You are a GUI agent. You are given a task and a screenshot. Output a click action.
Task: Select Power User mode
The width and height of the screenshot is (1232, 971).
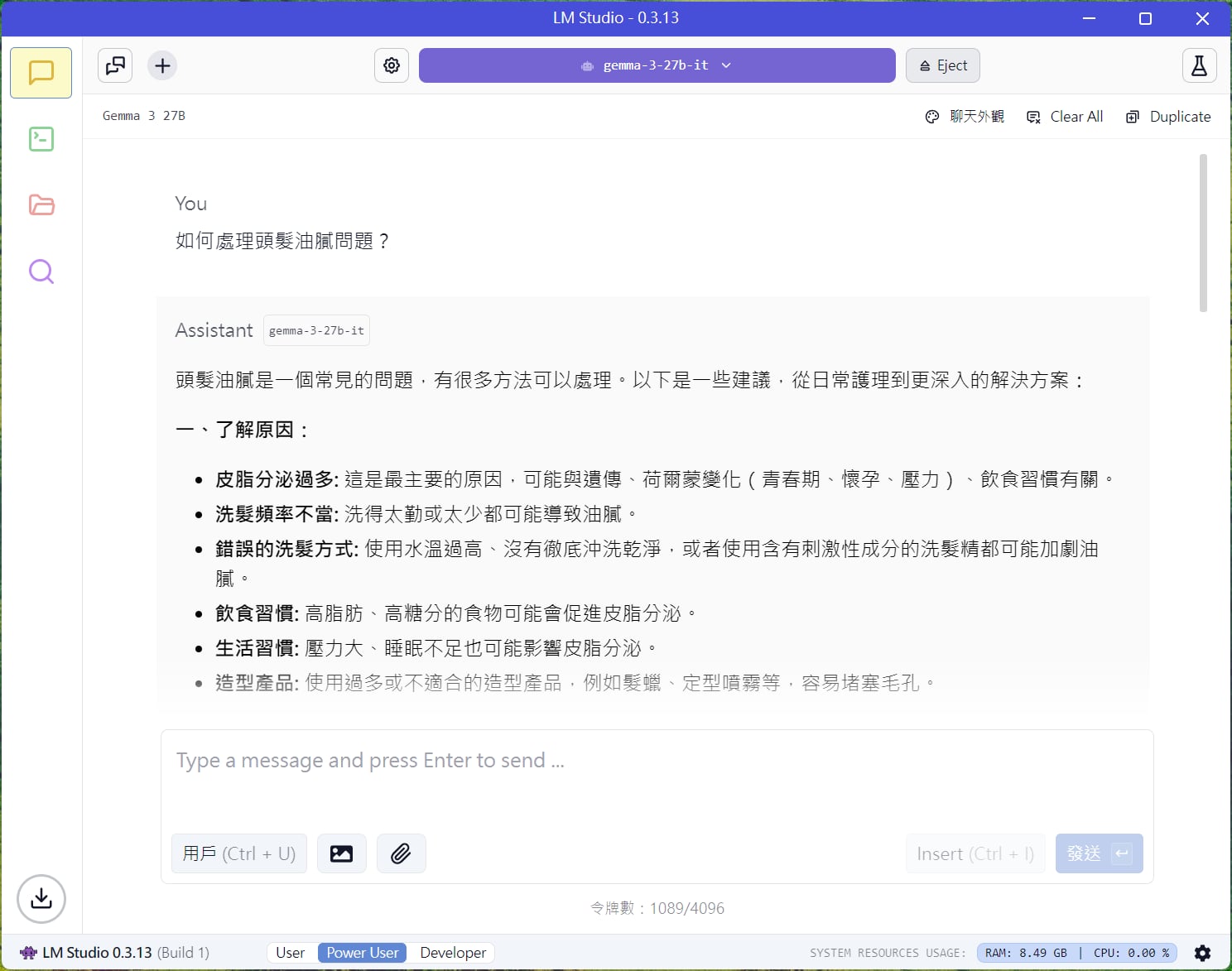click(x=363, y=953)
